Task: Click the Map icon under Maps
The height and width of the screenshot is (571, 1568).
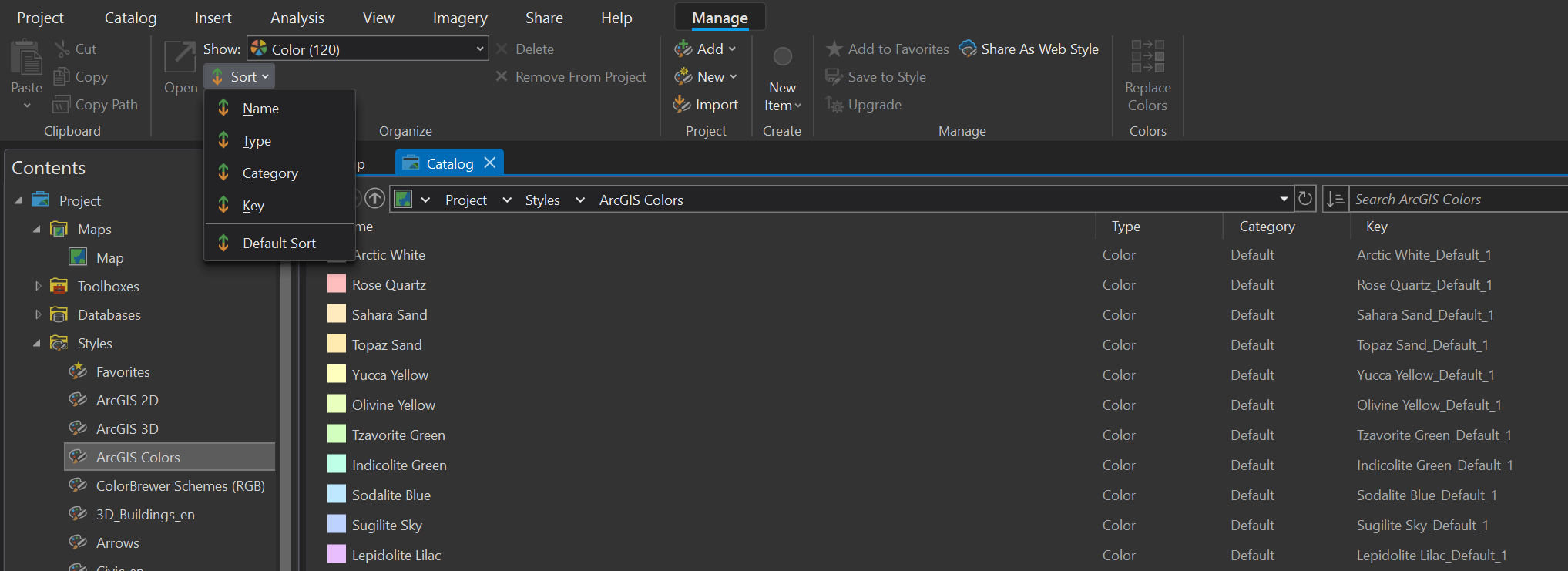Action: [x=78, y=257]
